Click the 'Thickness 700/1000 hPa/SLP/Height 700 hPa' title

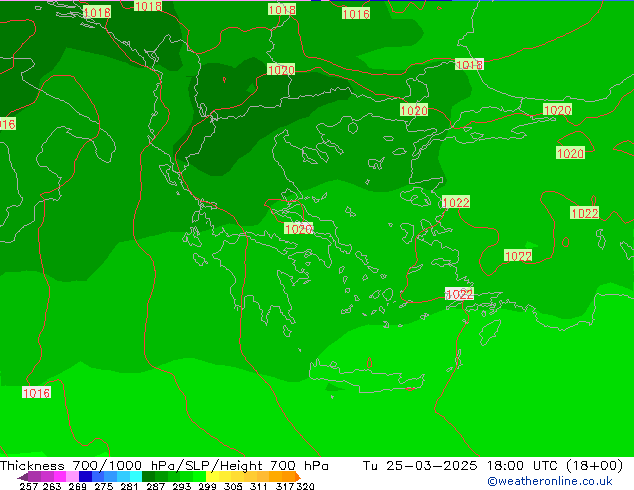click(x=164, y=466)
